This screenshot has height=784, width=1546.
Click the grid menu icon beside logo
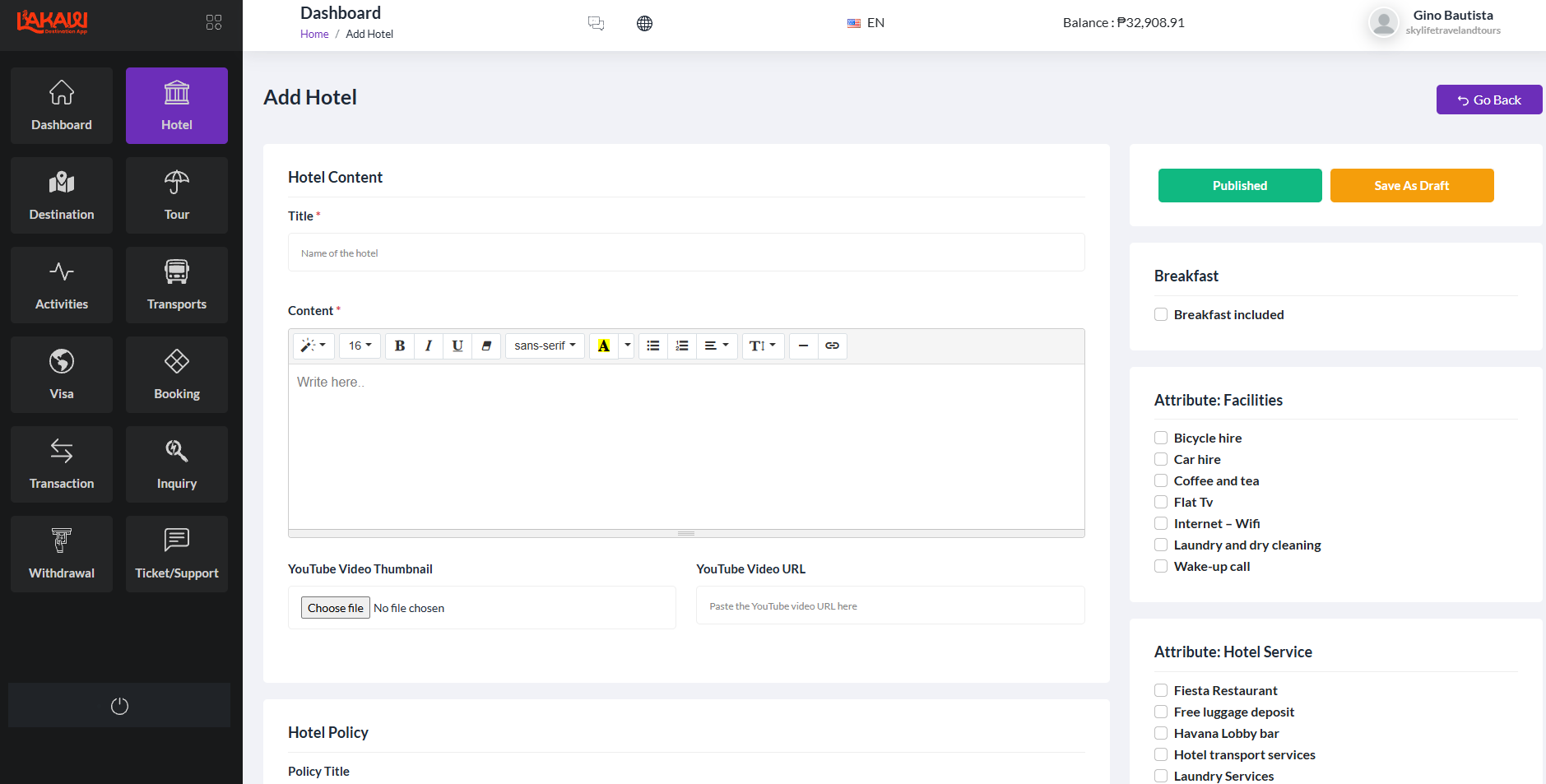click(x=214, y=22)
